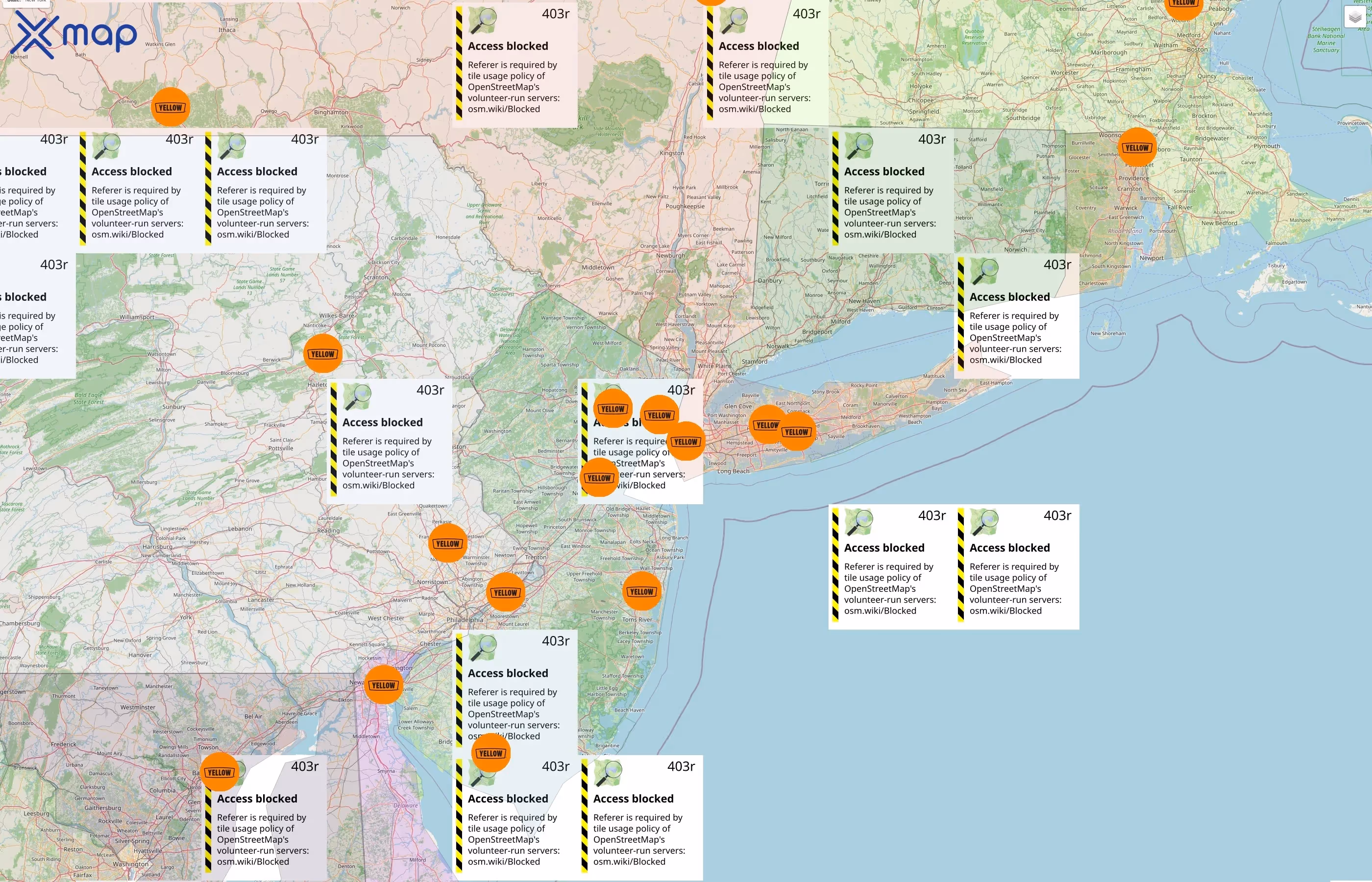Click the New Haven city label
This screenshot has height=882, width=1372.
point(864,301)
